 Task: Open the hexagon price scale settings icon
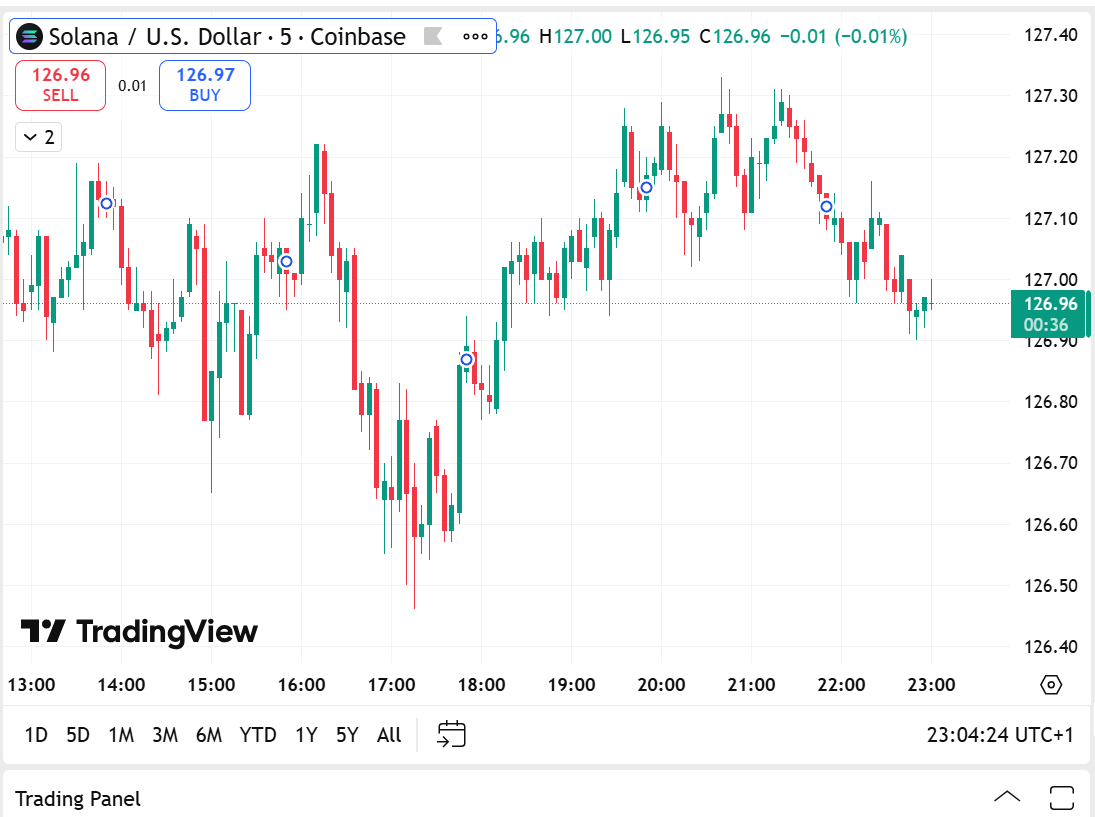click(x=1050, y=685)
